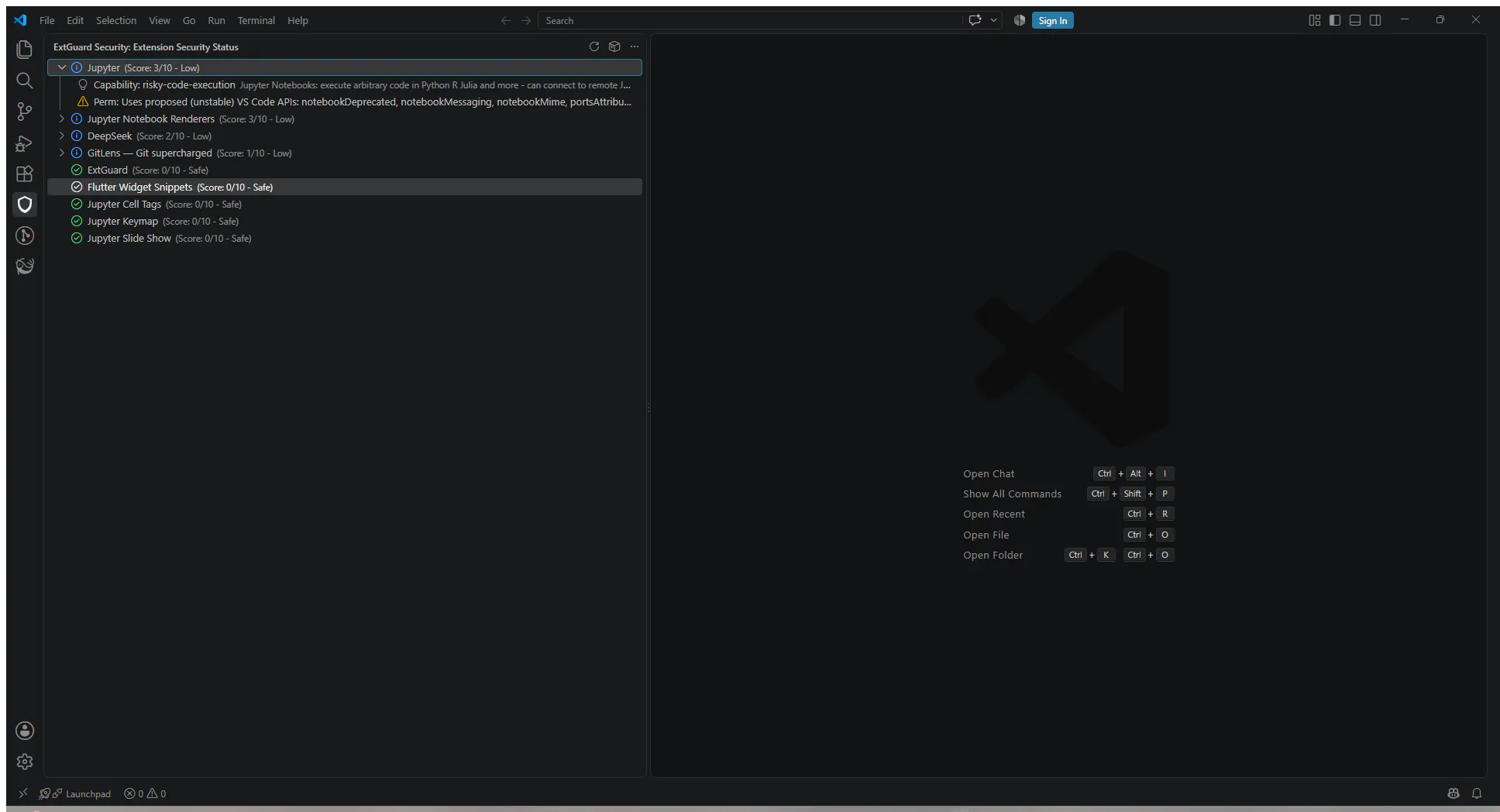Click the VS Code logo in title bar

(x=21, y=20)
